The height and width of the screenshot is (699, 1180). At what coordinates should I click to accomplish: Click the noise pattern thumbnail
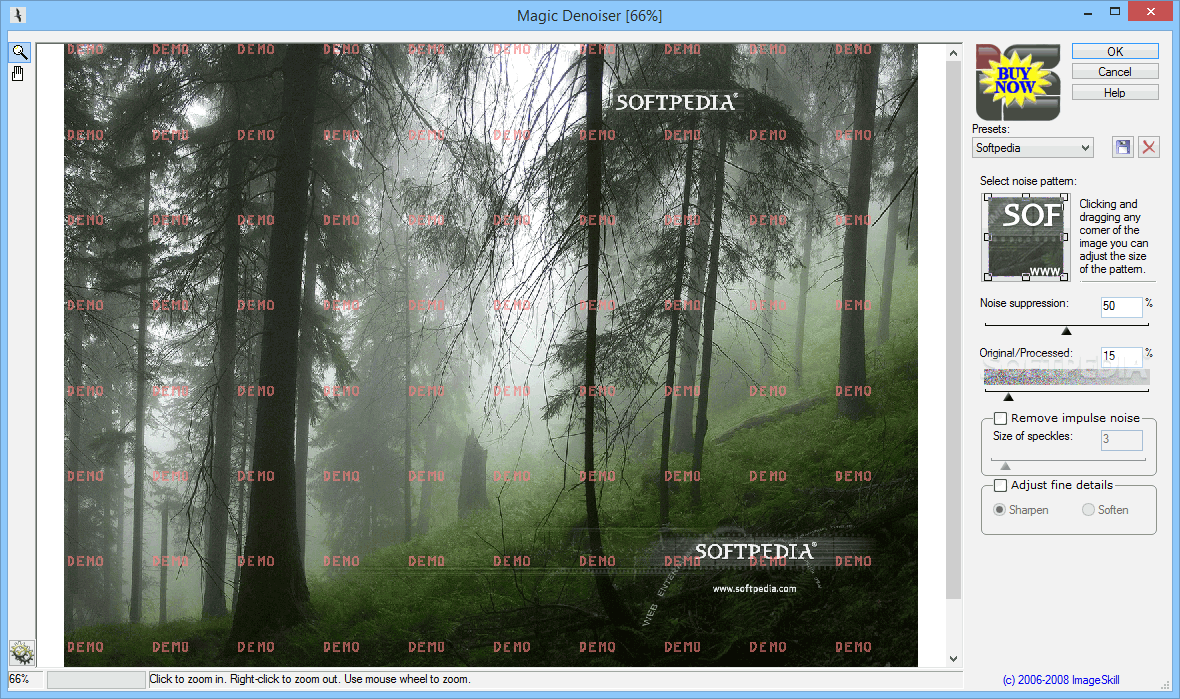pos(1026,237)
